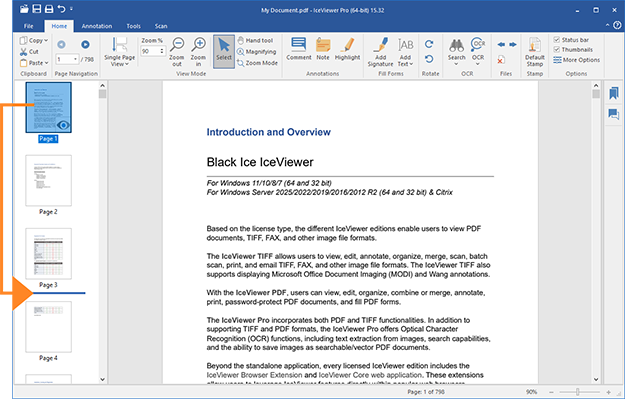Image resolution: width=625 pixels, height=399 pixels.
Task: Open the page number dropdown
Action: (x=75, y=59)
